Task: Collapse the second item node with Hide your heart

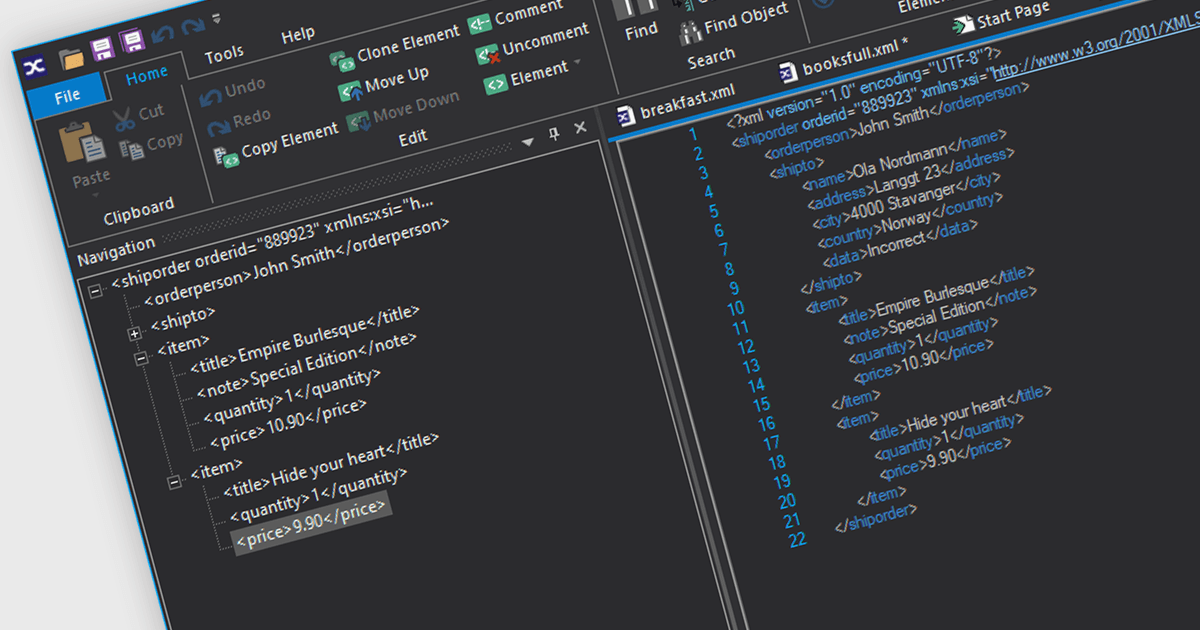Action: tap(174, 482)
